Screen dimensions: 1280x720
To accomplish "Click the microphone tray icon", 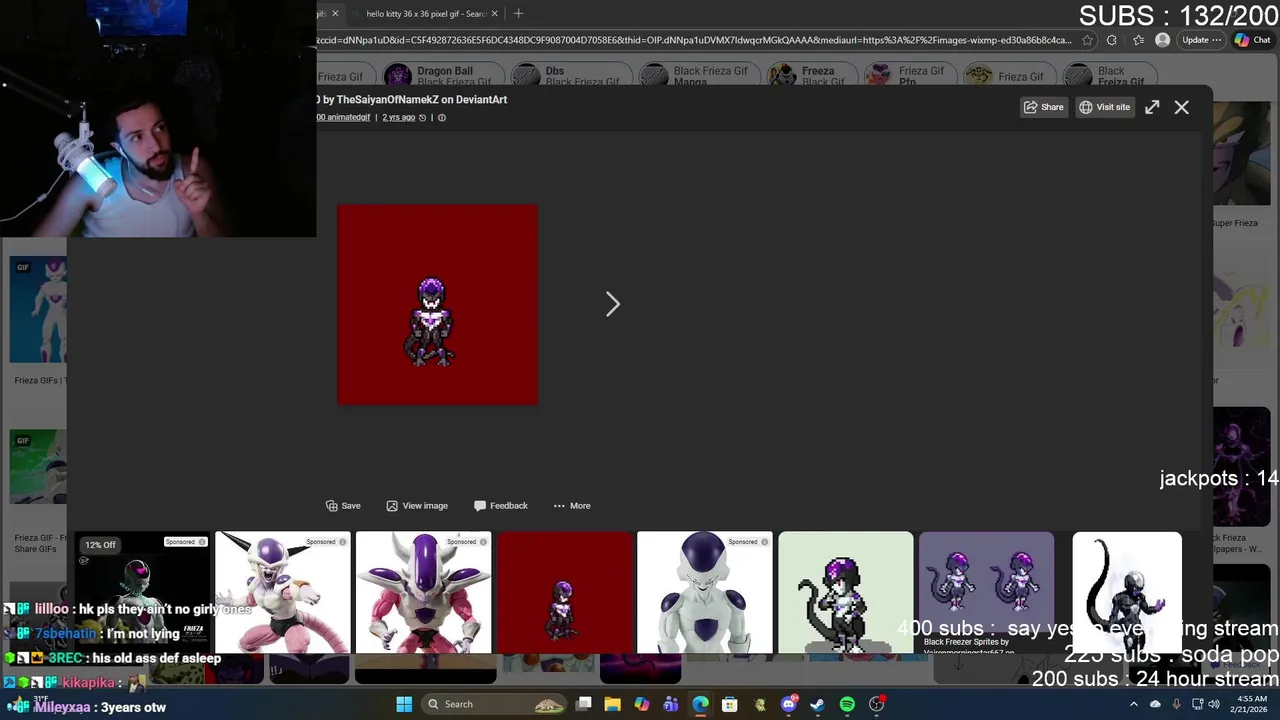I will pyautogui.click(x=1176, y=704).
